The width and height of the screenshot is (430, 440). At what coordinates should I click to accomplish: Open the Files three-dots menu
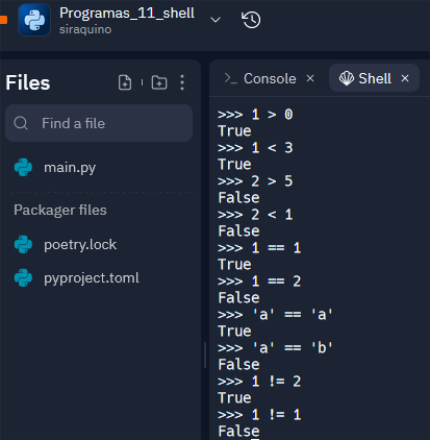point(182,82)
